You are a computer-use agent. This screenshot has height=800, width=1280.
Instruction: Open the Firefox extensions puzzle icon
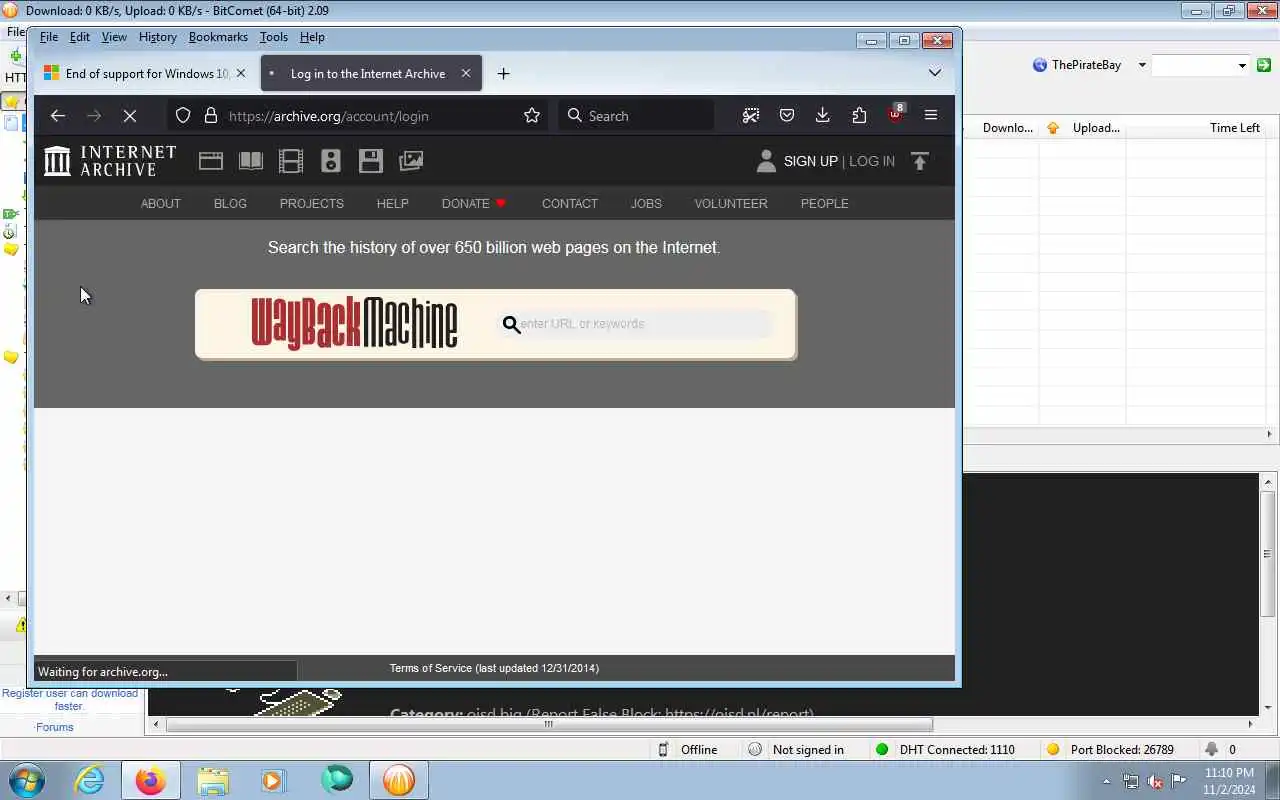pos(859,116)
